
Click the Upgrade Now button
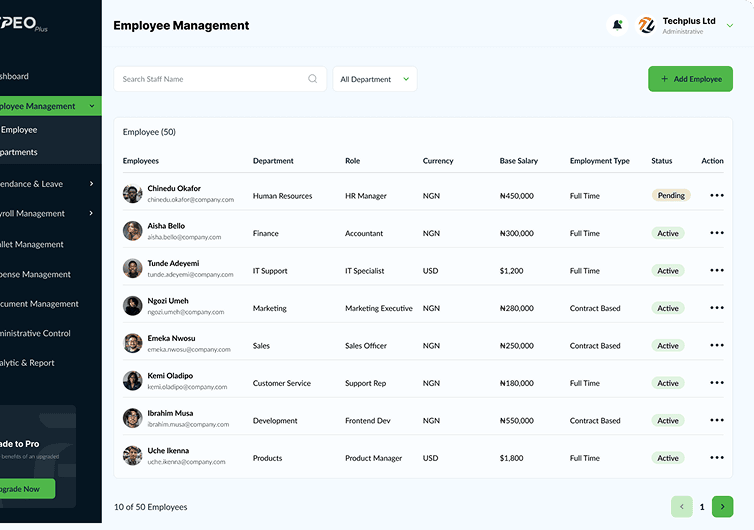[x=26, y=489]
